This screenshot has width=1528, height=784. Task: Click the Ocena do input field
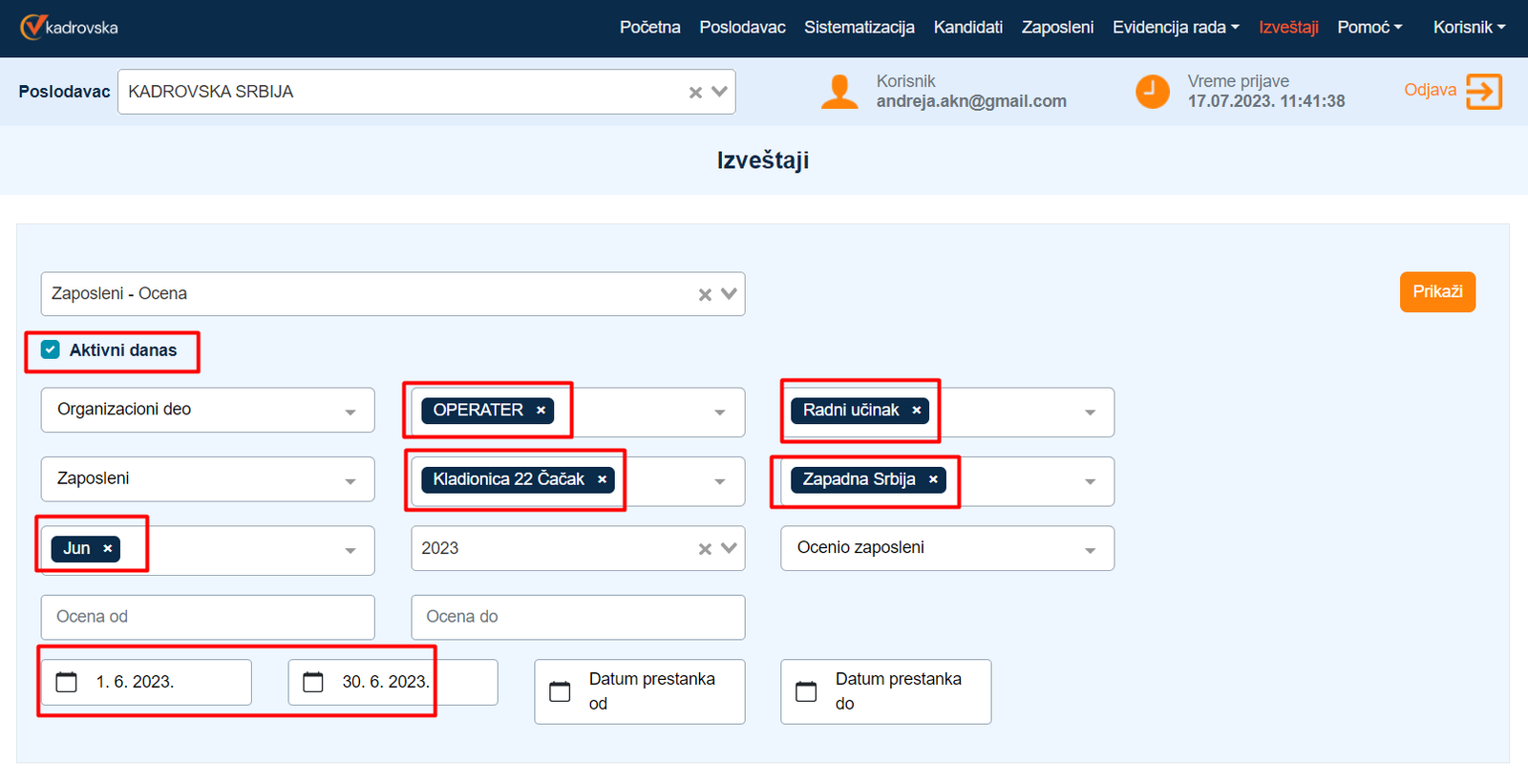[x=577, y=617]
